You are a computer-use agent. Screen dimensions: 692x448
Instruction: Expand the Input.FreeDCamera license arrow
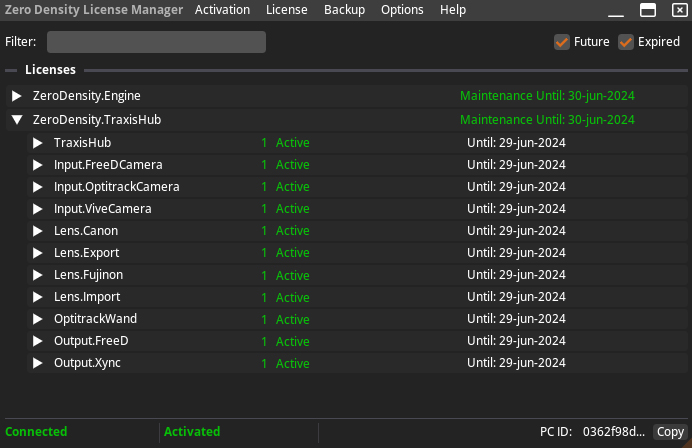[38, 165]
